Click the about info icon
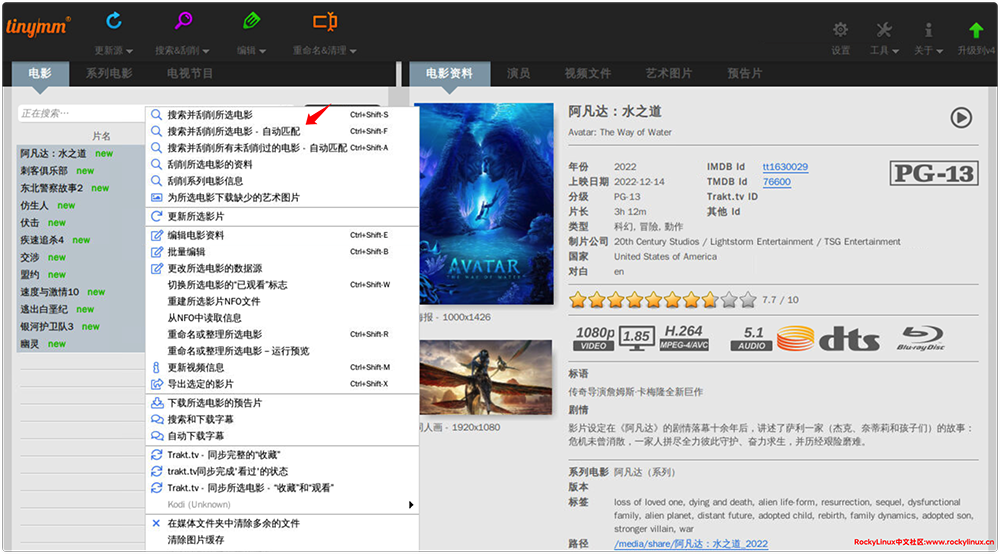 [928, 30]
